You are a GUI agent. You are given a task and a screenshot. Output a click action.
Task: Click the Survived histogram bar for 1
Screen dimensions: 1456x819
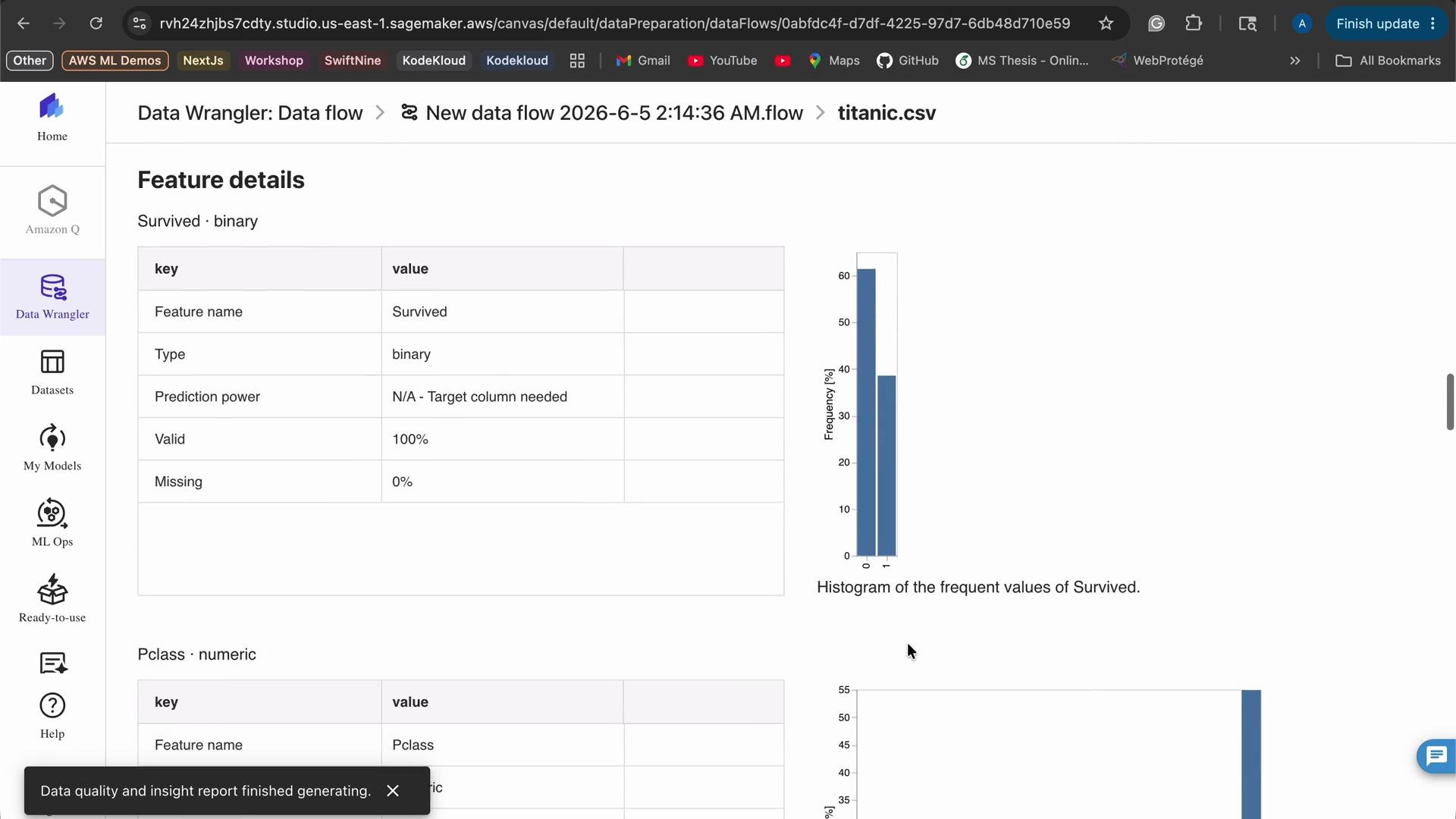(x=886, y=466)
